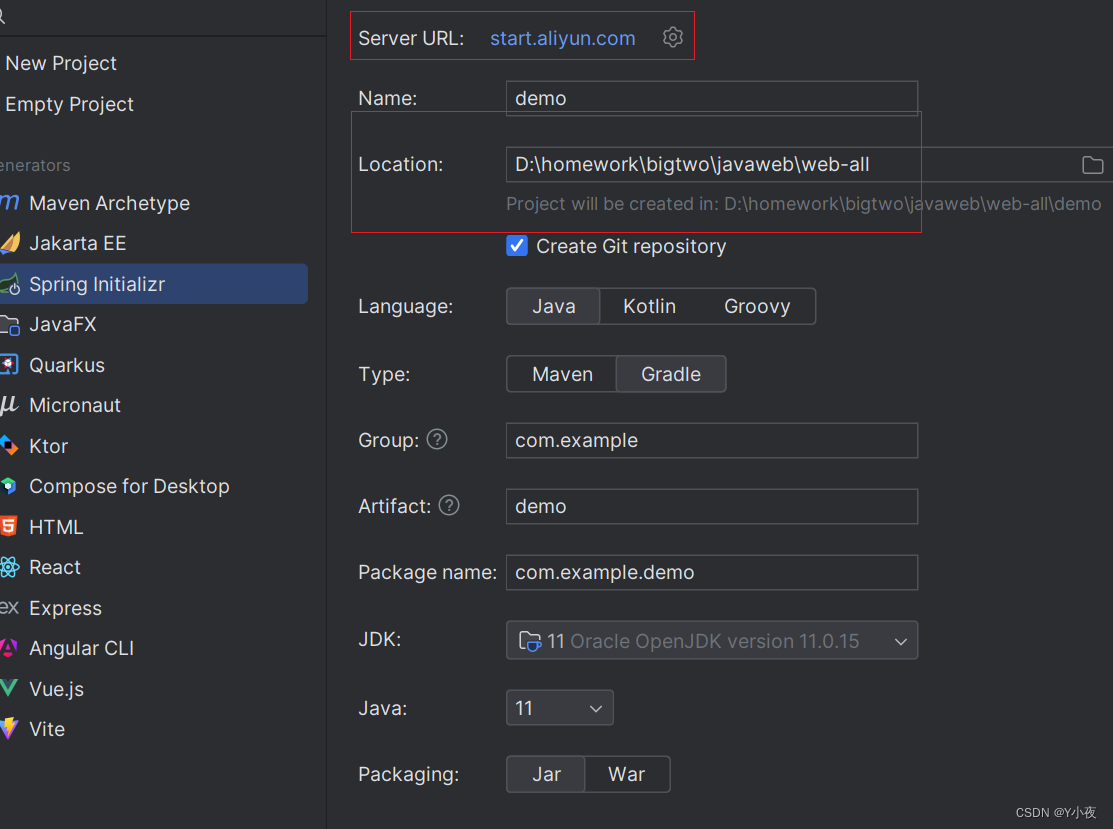The image size is (1113, 829).
Task: Click the Micronaut mu icon
Action: point(9,405)
